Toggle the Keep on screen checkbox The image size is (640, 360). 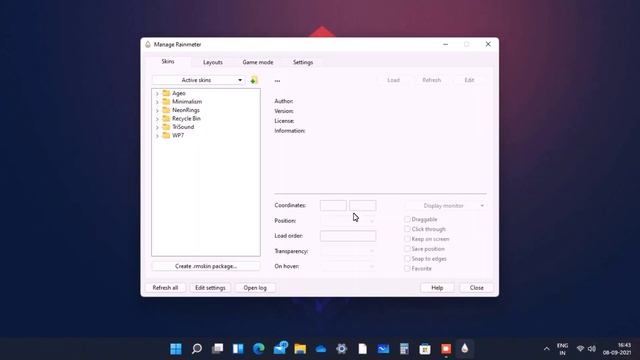point(407,239)
